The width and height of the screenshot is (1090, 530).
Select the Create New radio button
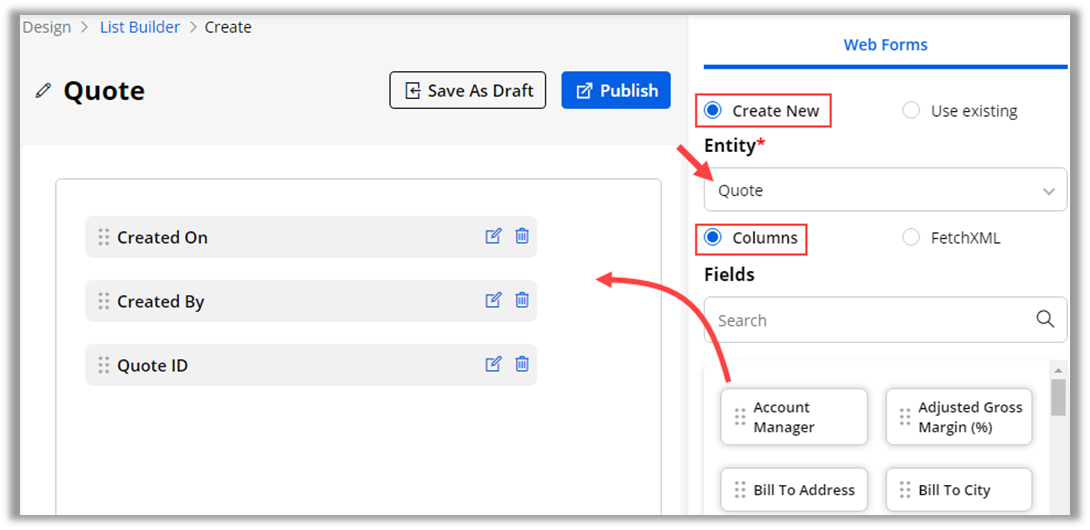tap(713, 111)
